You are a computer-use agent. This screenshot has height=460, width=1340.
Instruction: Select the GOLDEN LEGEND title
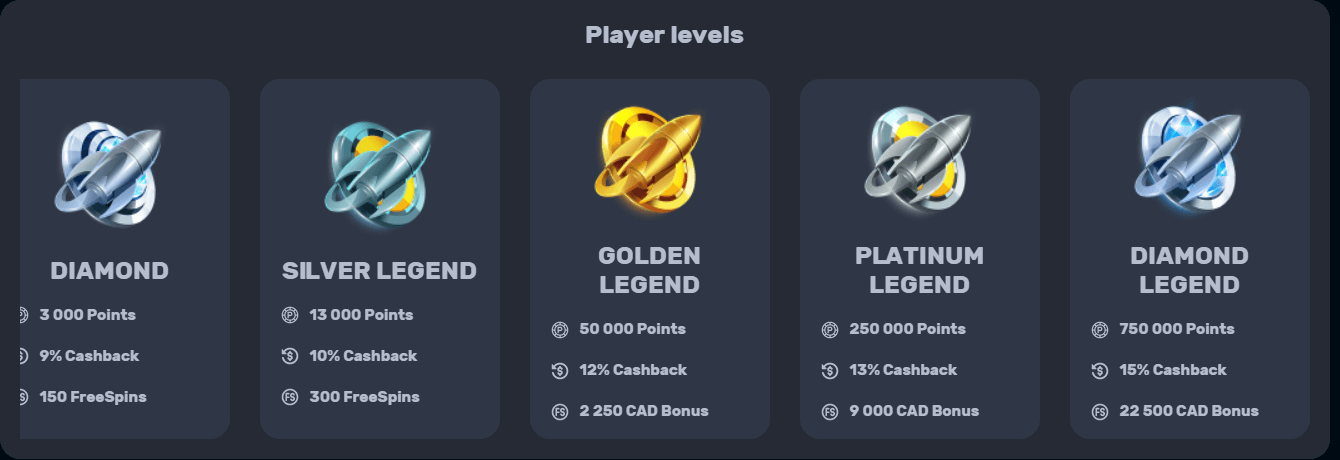[x=649, y=270]
